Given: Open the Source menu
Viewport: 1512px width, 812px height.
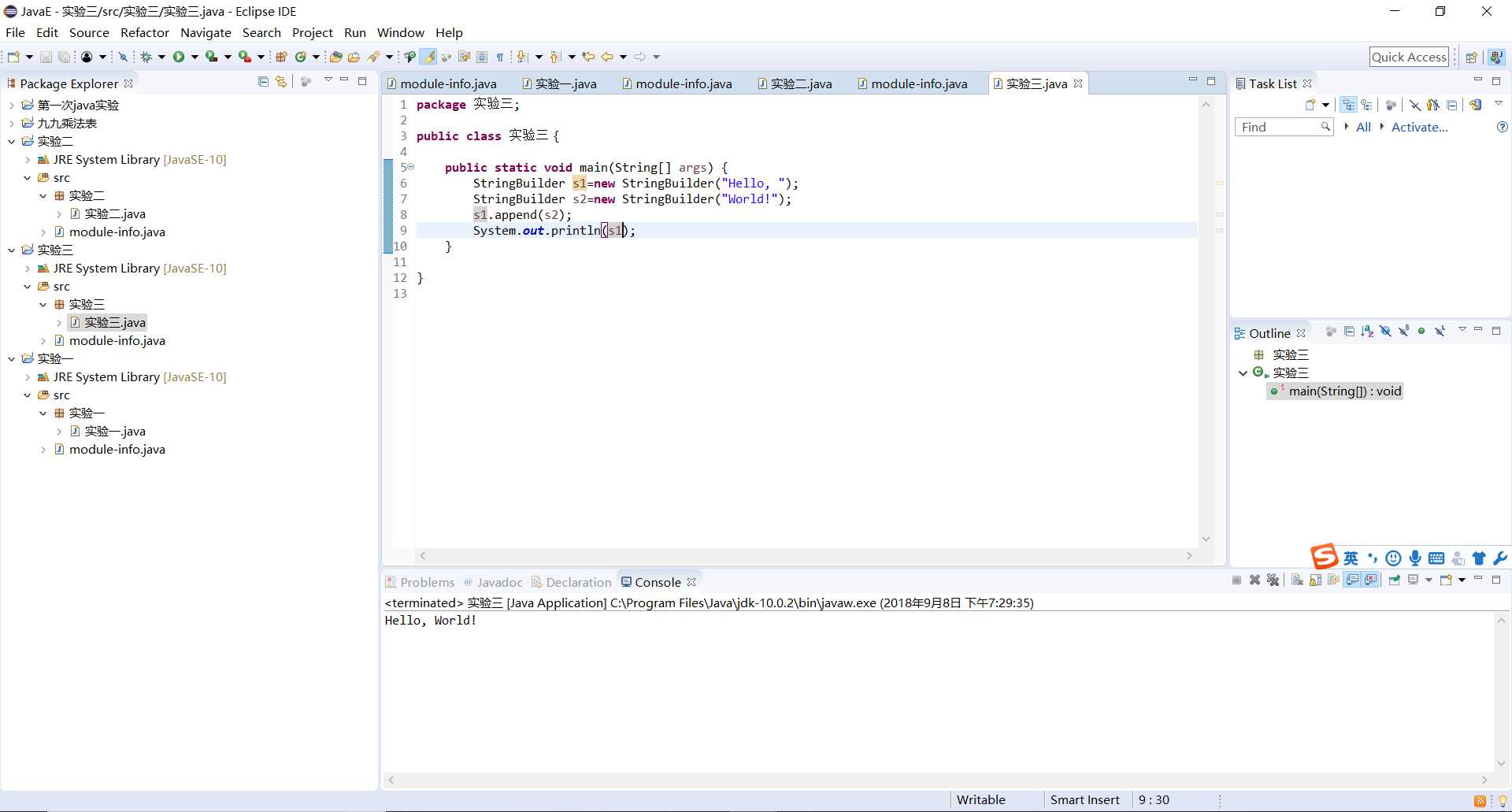Looking at the screenshot, I should (x=89, y=32).
